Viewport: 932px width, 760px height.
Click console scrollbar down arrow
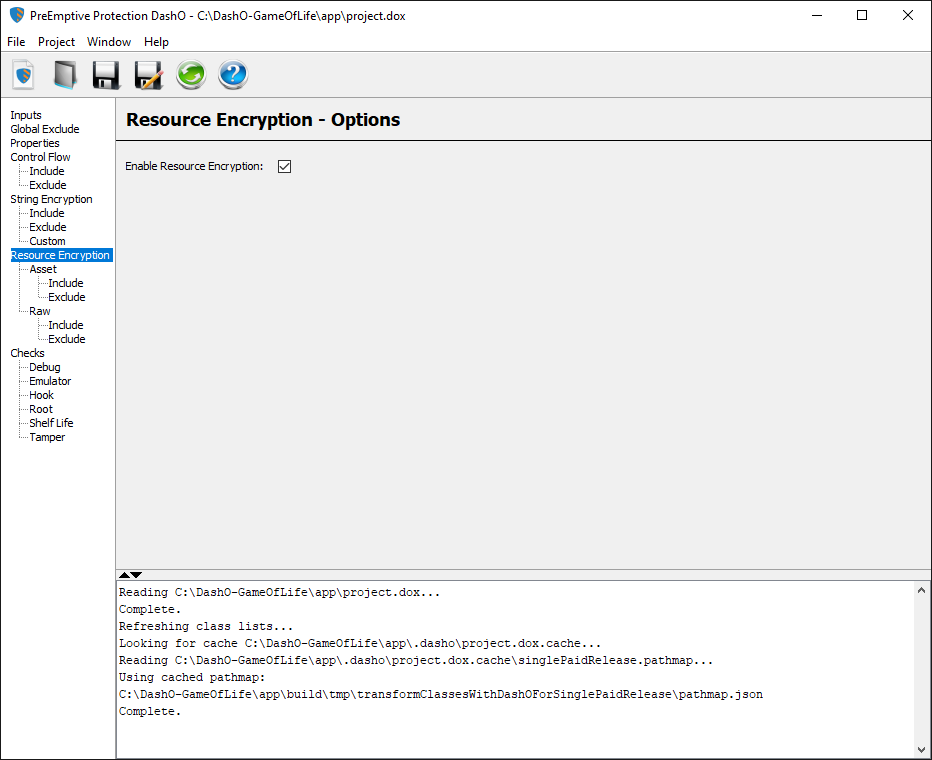[921, 750]
